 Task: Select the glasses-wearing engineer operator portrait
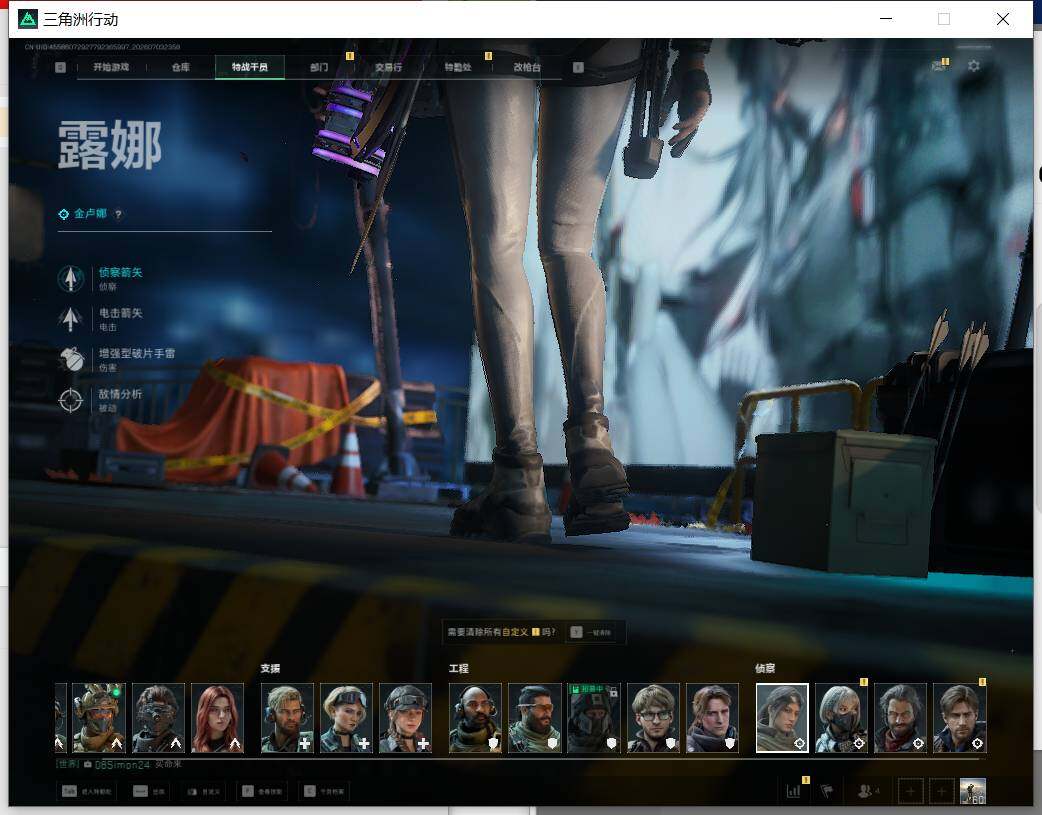click(653, 718)
